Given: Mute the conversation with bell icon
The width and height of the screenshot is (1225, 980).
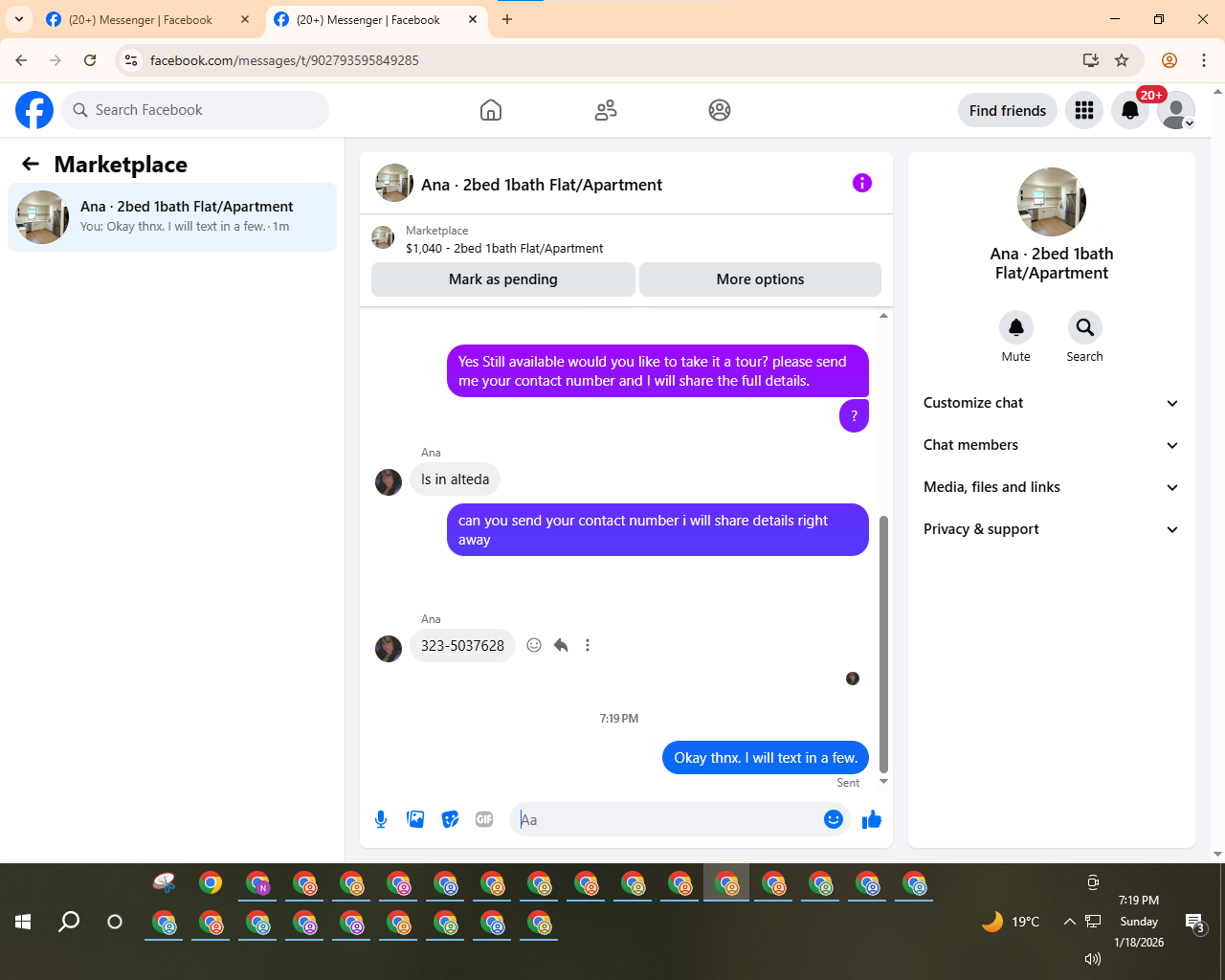Looking at the screenshot, I should [x=1016, y=327].
